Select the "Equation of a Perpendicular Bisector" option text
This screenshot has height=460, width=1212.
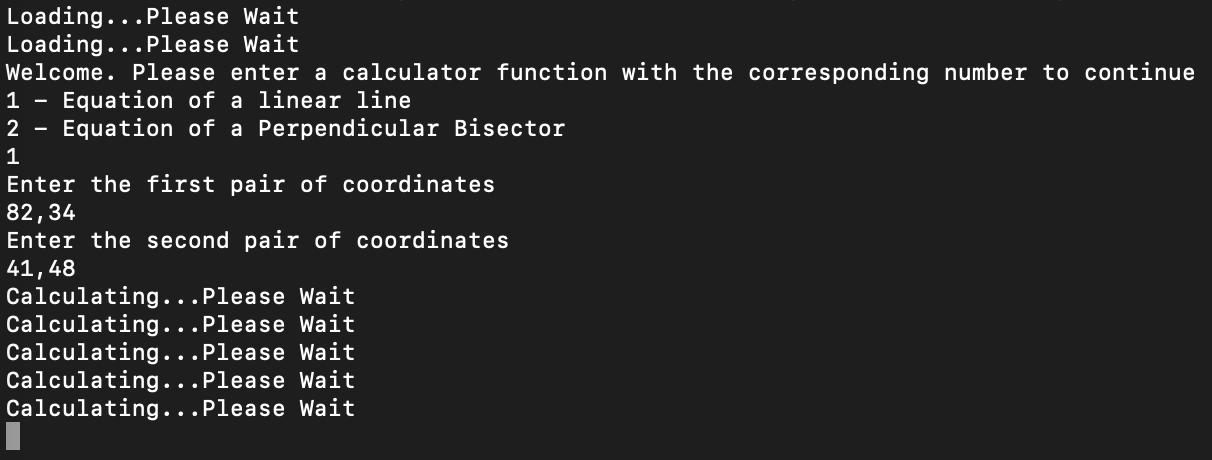pos(313,128)
